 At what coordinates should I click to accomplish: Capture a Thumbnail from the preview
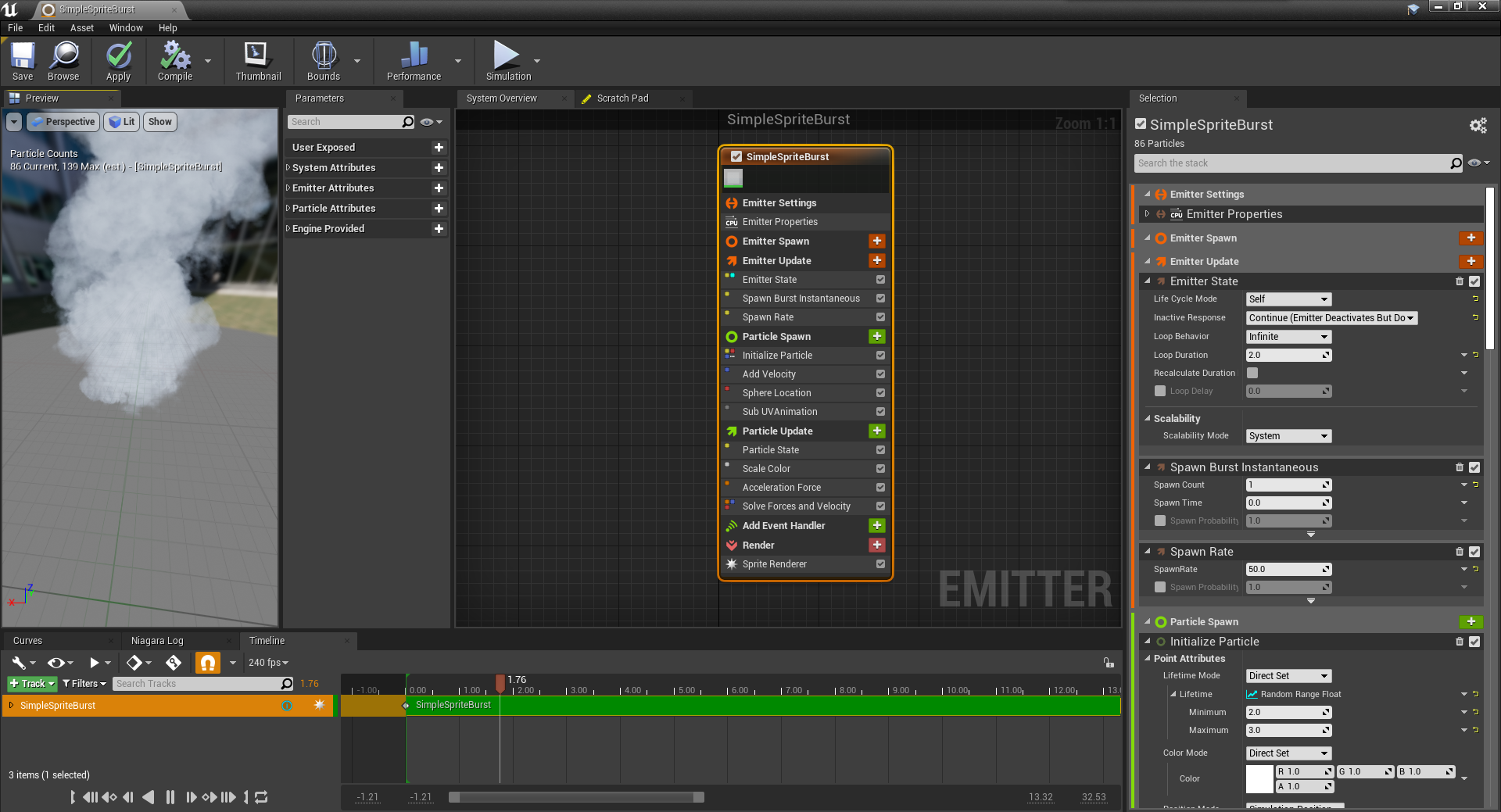[x=258, y=62]
